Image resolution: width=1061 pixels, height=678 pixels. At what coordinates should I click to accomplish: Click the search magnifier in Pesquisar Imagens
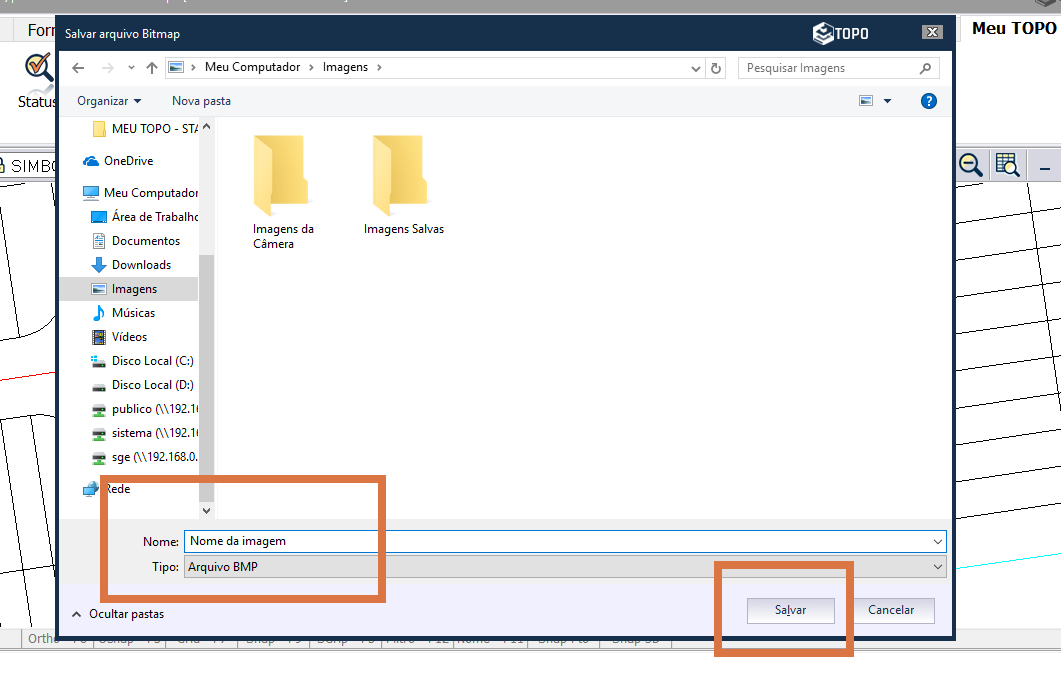[x=925, y=68]
